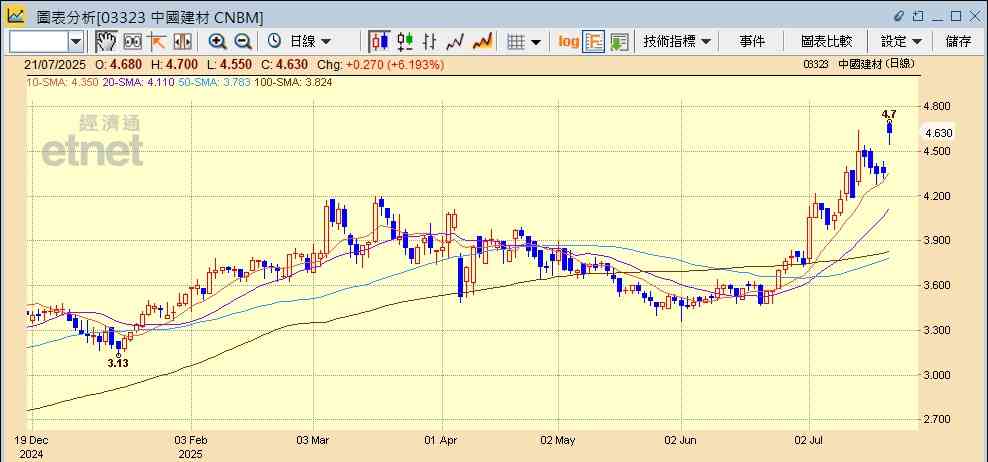Click the 02 Jul date axis label
This screenshot has width=988, height=462.
coord(810,441)
